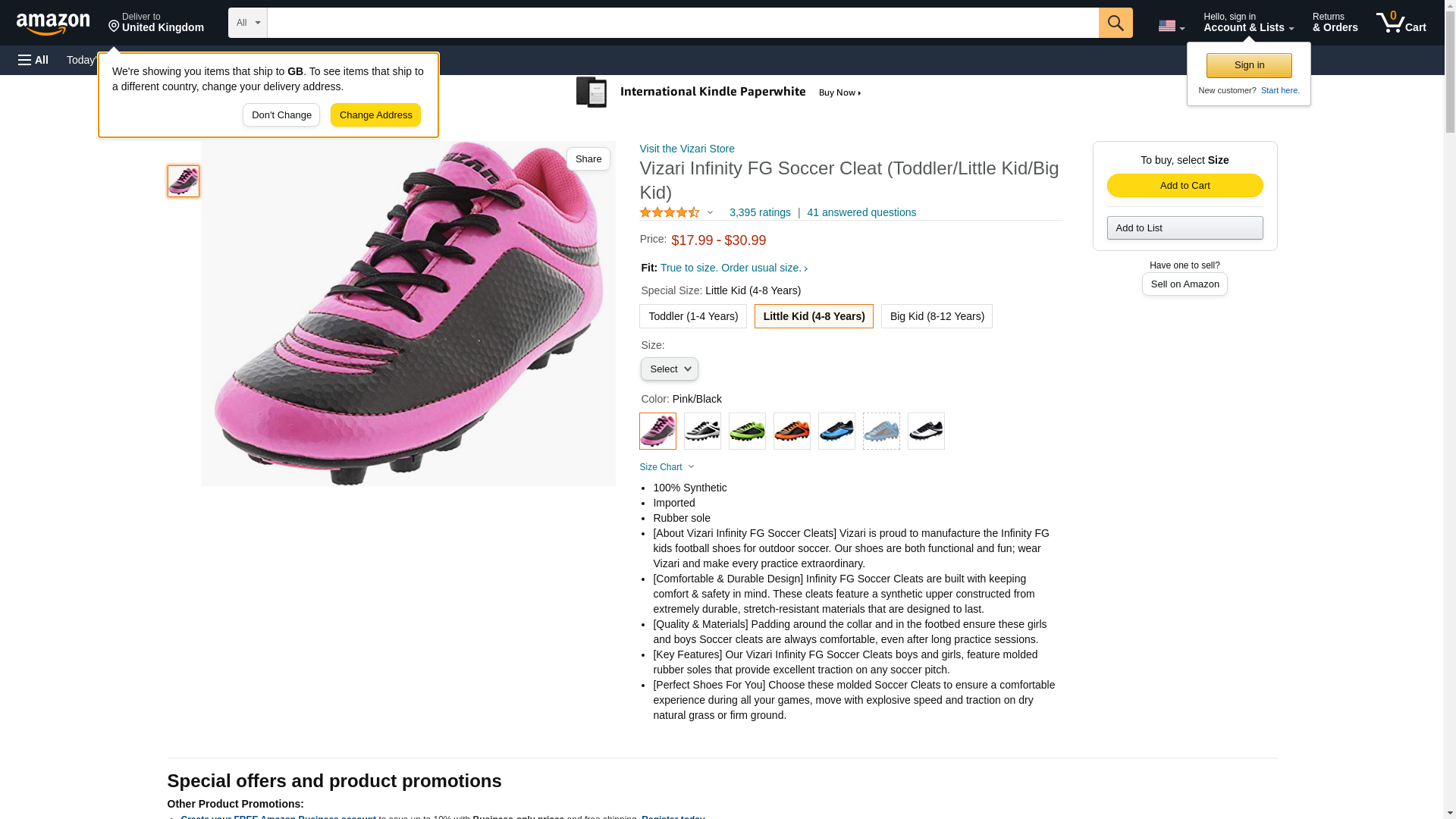Open the shopping cart icon
Image resolution: width=1456 pixels, height=819 pixels.
tap(1401, 22)
